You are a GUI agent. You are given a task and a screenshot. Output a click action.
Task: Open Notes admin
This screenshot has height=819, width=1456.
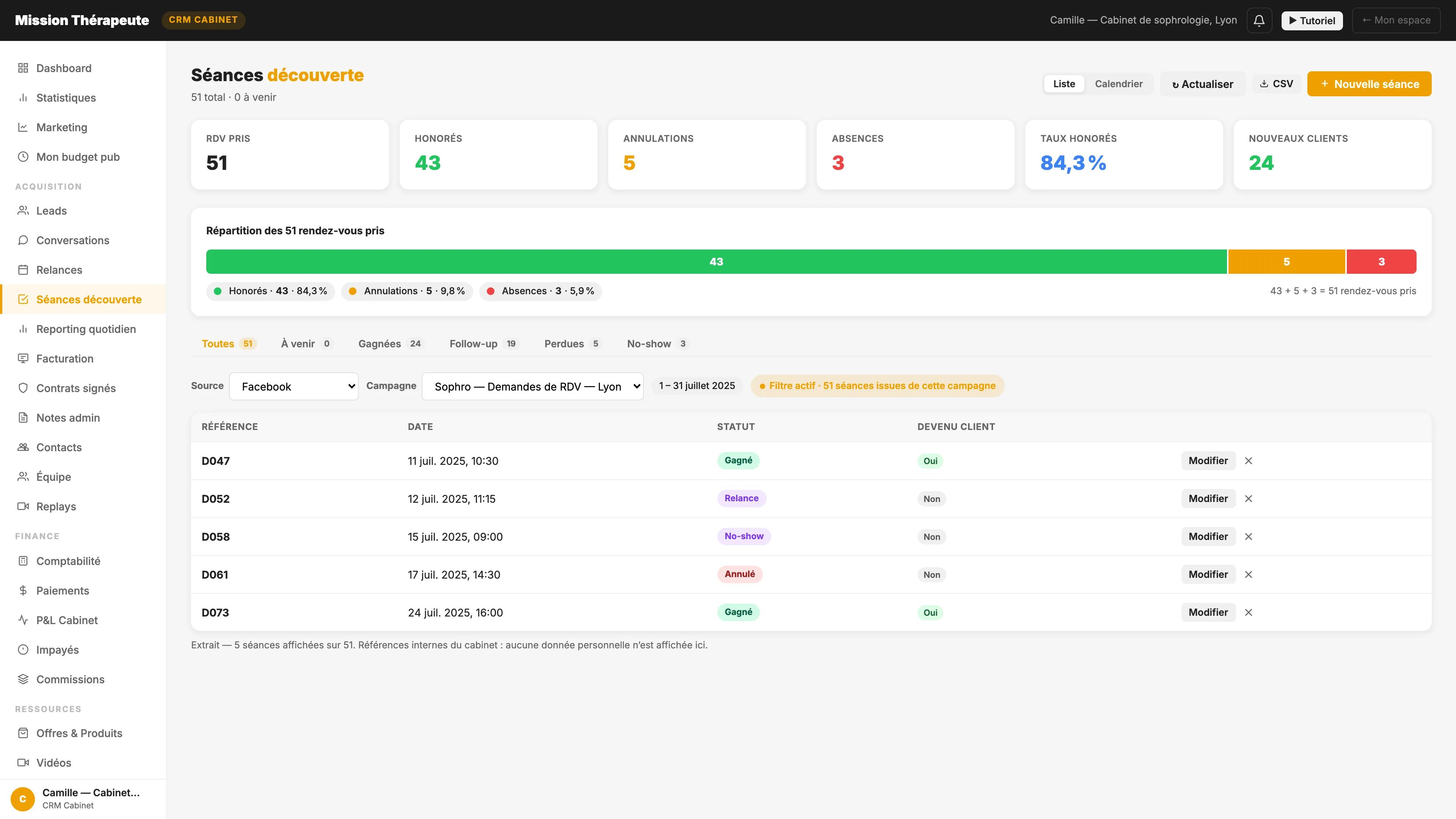pyautogui.click(x=83, y=418)
